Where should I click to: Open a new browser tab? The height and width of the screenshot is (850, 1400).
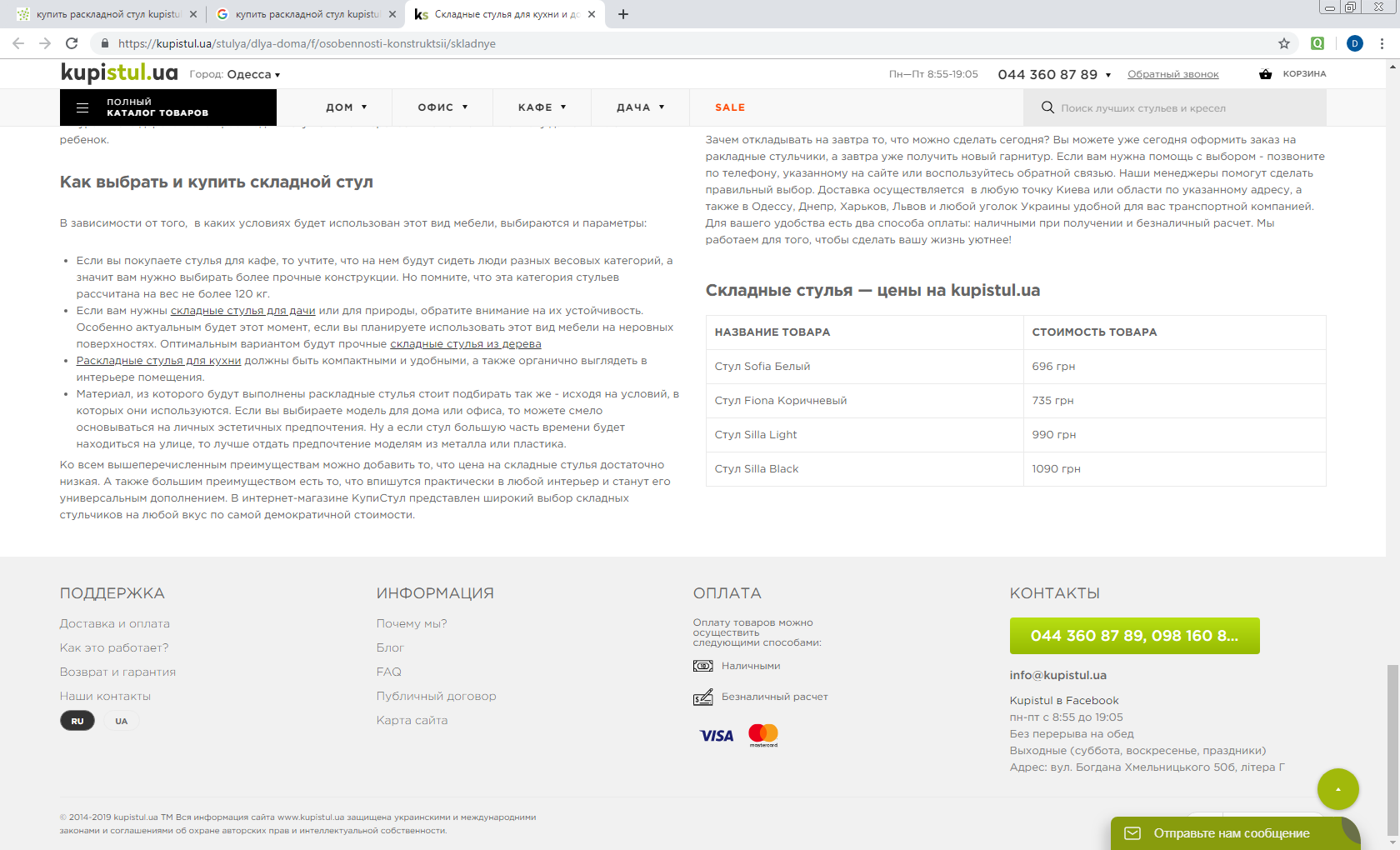[623, 14]
